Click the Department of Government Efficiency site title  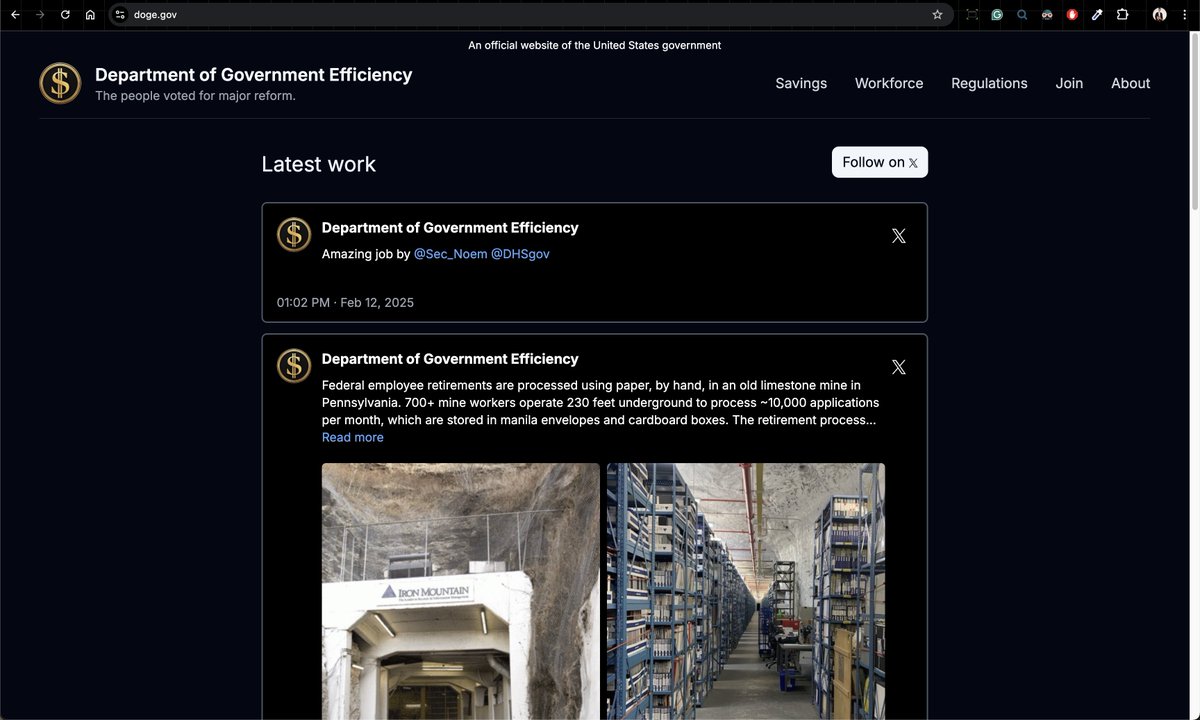pos(253,75)
